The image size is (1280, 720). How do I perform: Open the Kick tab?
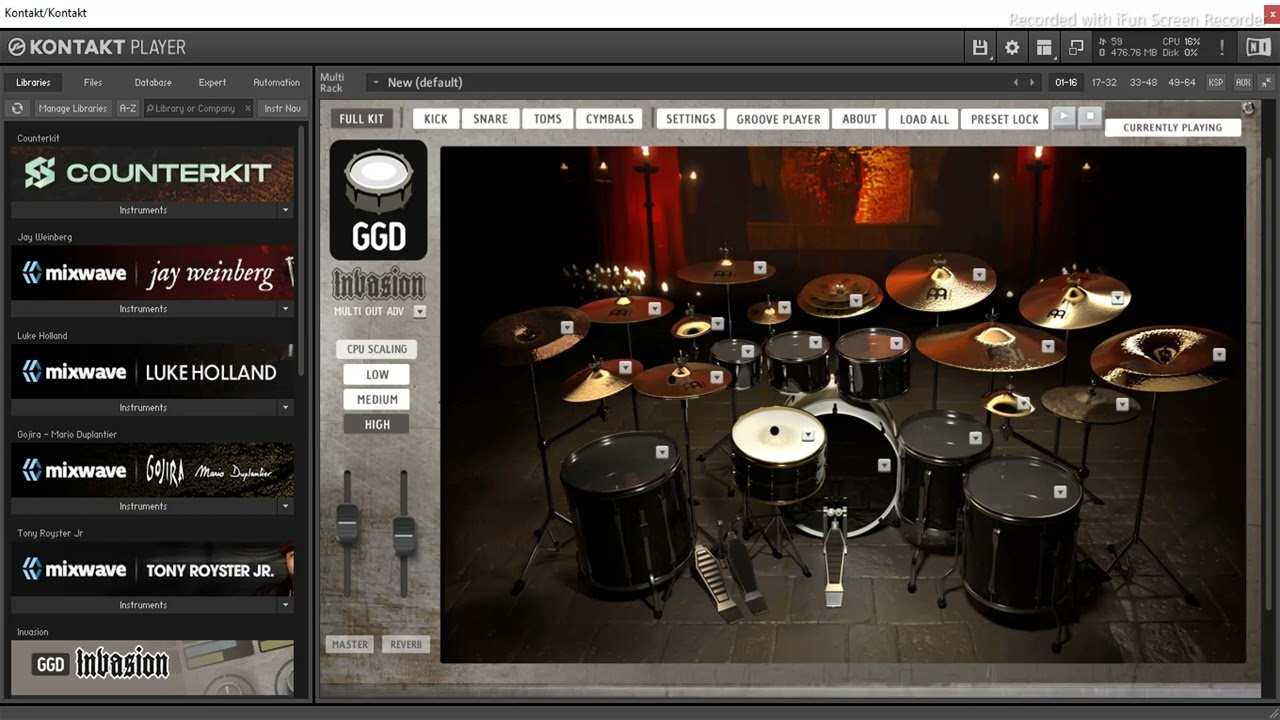click(x=436, y=119)
